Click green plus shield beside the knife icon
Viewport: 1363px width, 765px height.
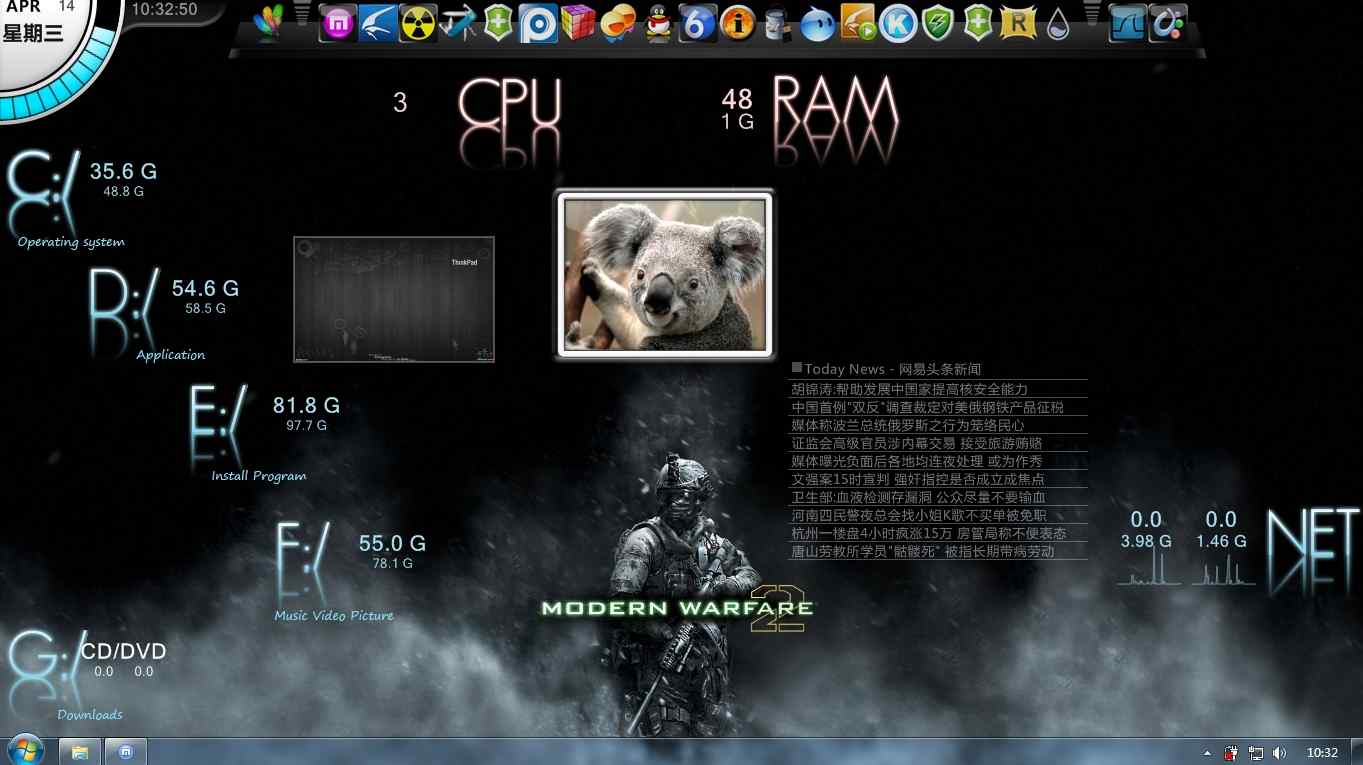[498, 23]
